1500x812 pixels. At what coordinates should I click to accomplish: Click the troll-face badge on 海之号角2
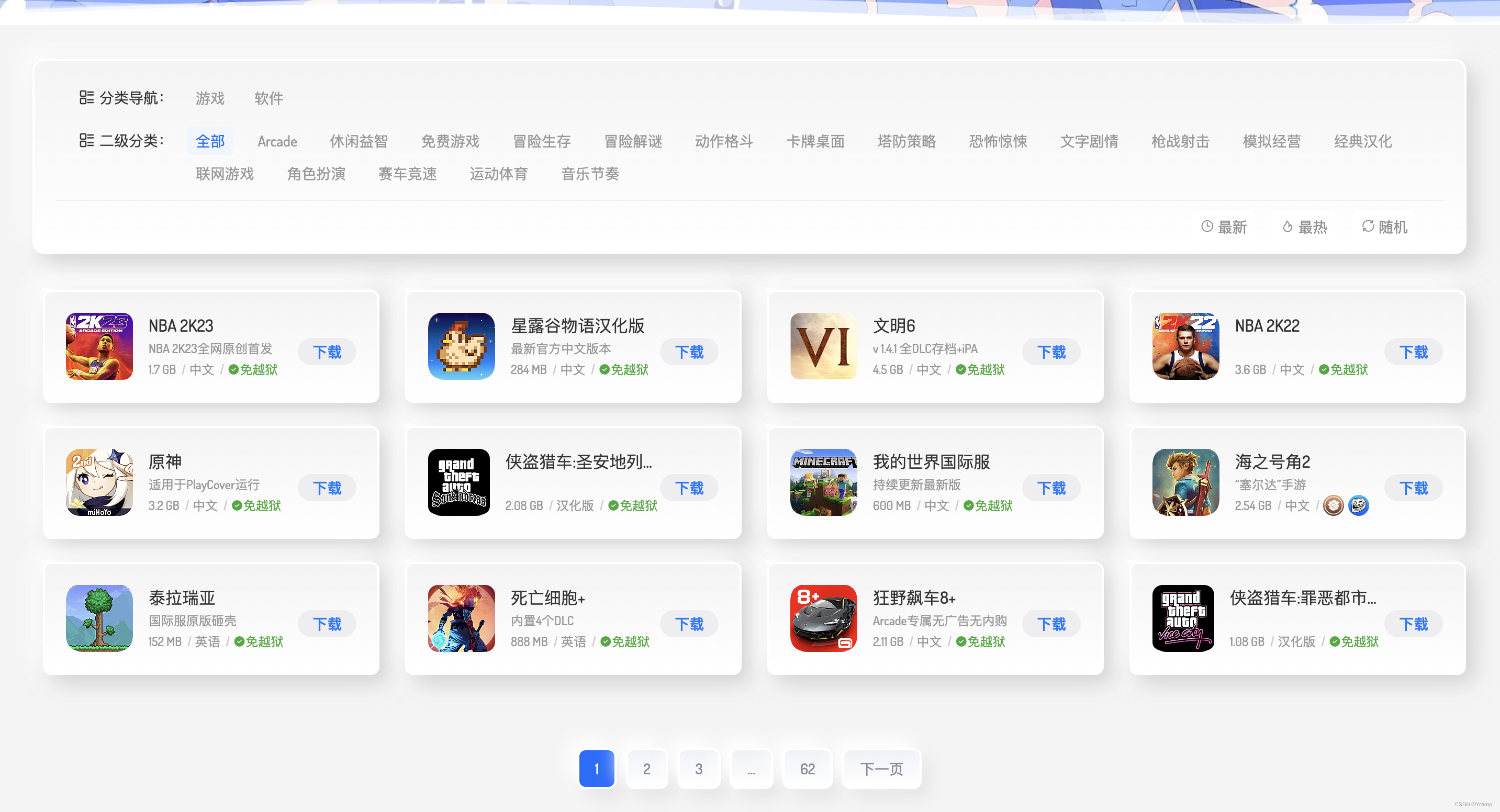[1359, 505]
